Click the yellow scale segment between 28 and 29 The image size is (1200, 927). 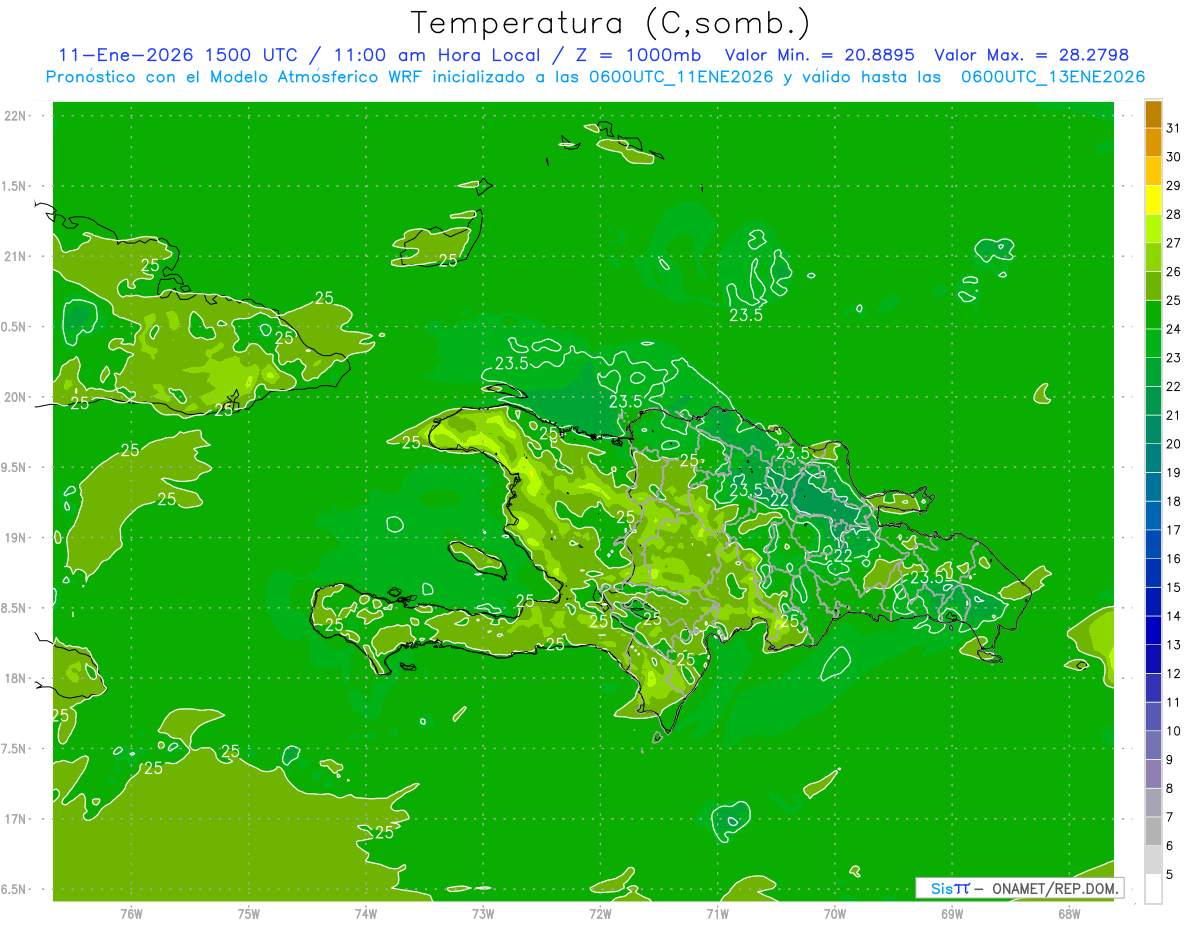click(x=1153, y=200)
